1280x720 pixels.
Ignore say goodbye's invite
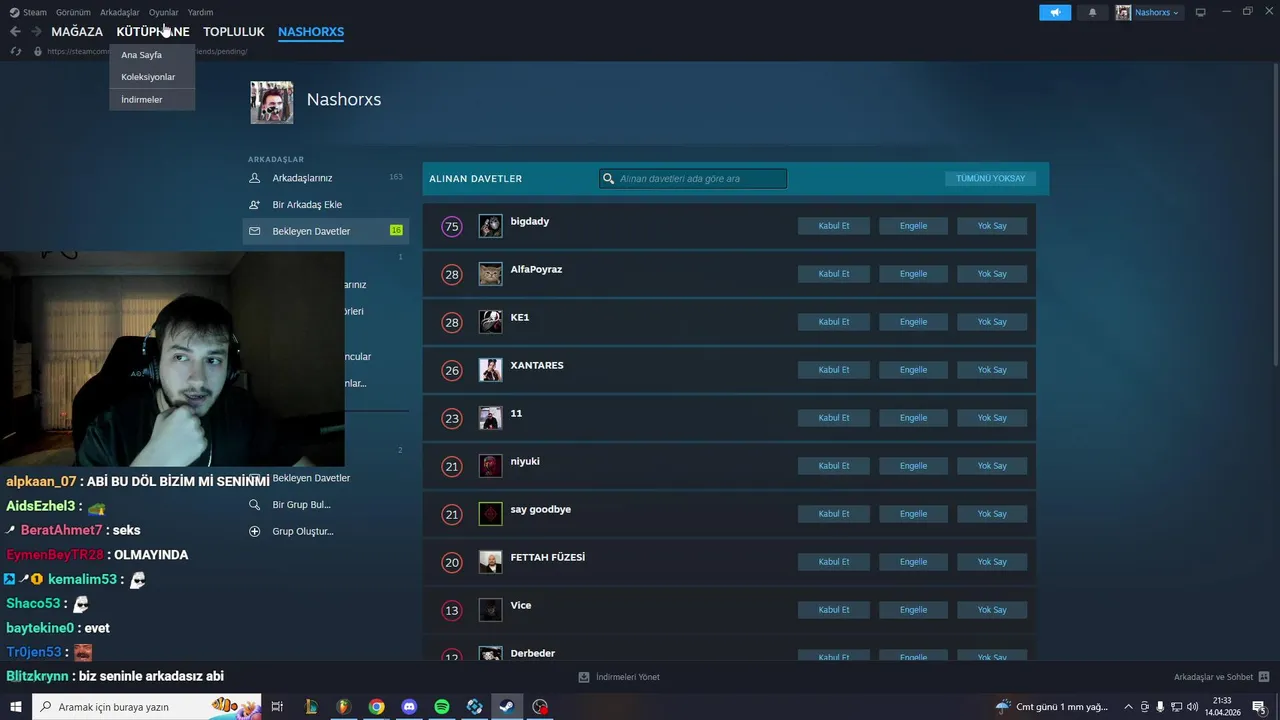pos(992,514)
